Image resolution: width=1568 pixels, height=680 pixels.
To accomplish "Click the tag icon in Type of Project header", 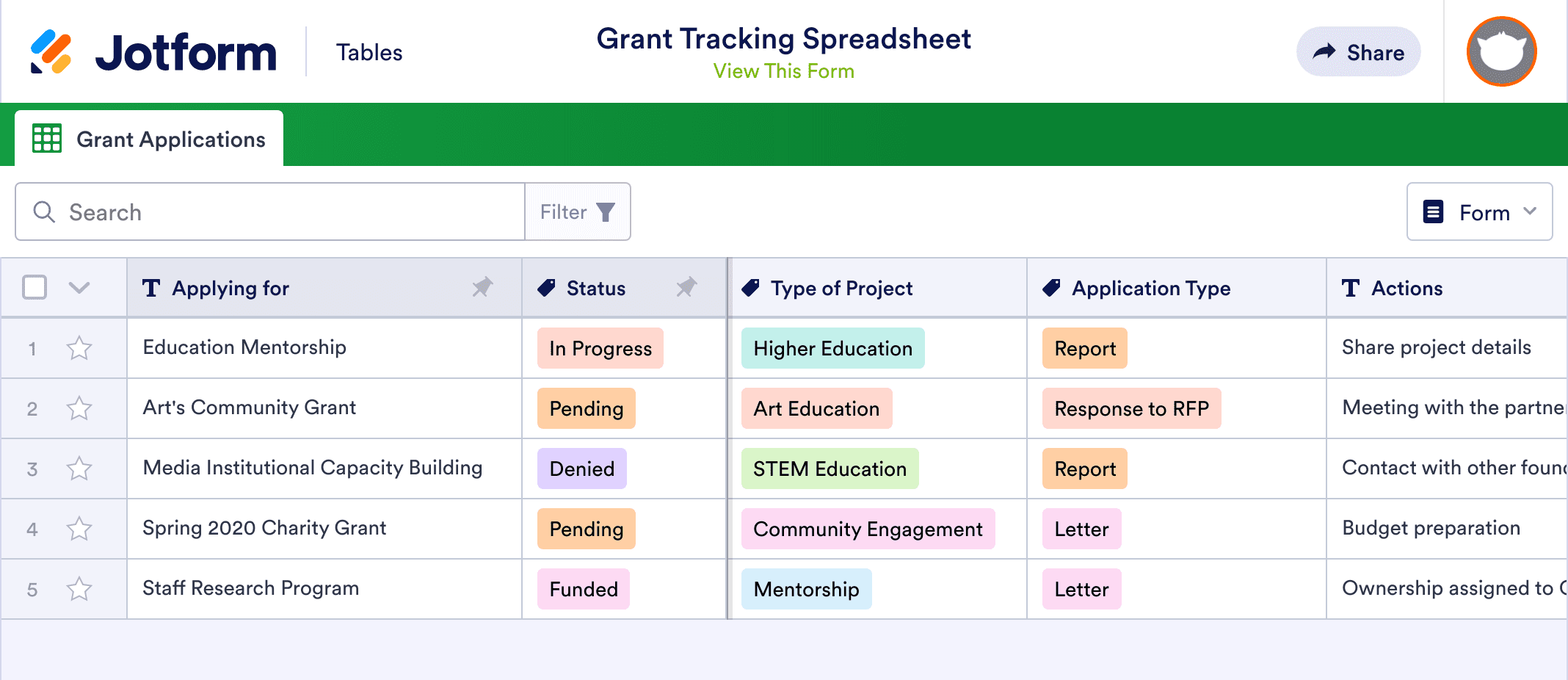I will [749, 288].
